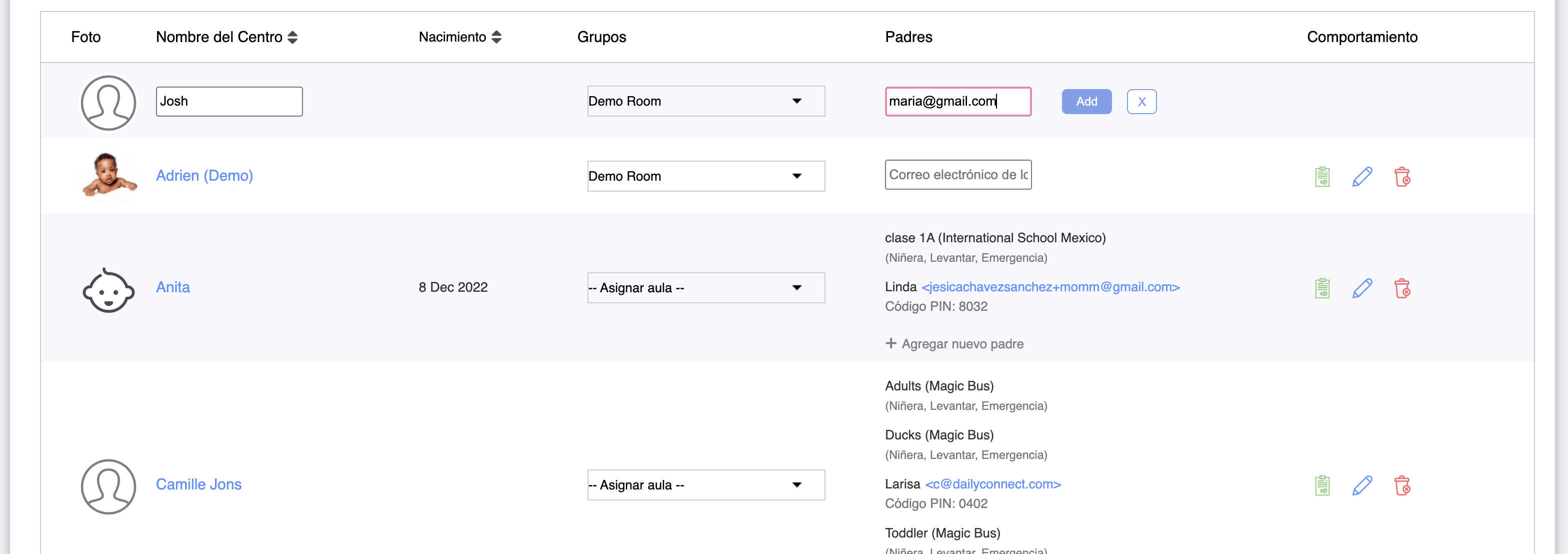
Task: Click Camille Jons' pencil edit icon
Action: (x=1361, y=485)
